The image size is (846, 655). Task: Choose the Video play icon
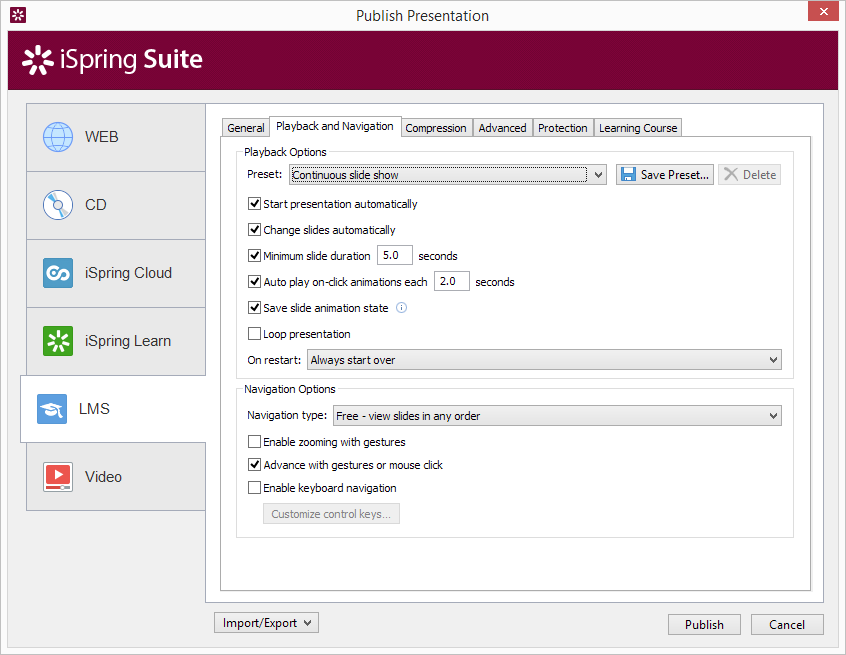(58, 477)
